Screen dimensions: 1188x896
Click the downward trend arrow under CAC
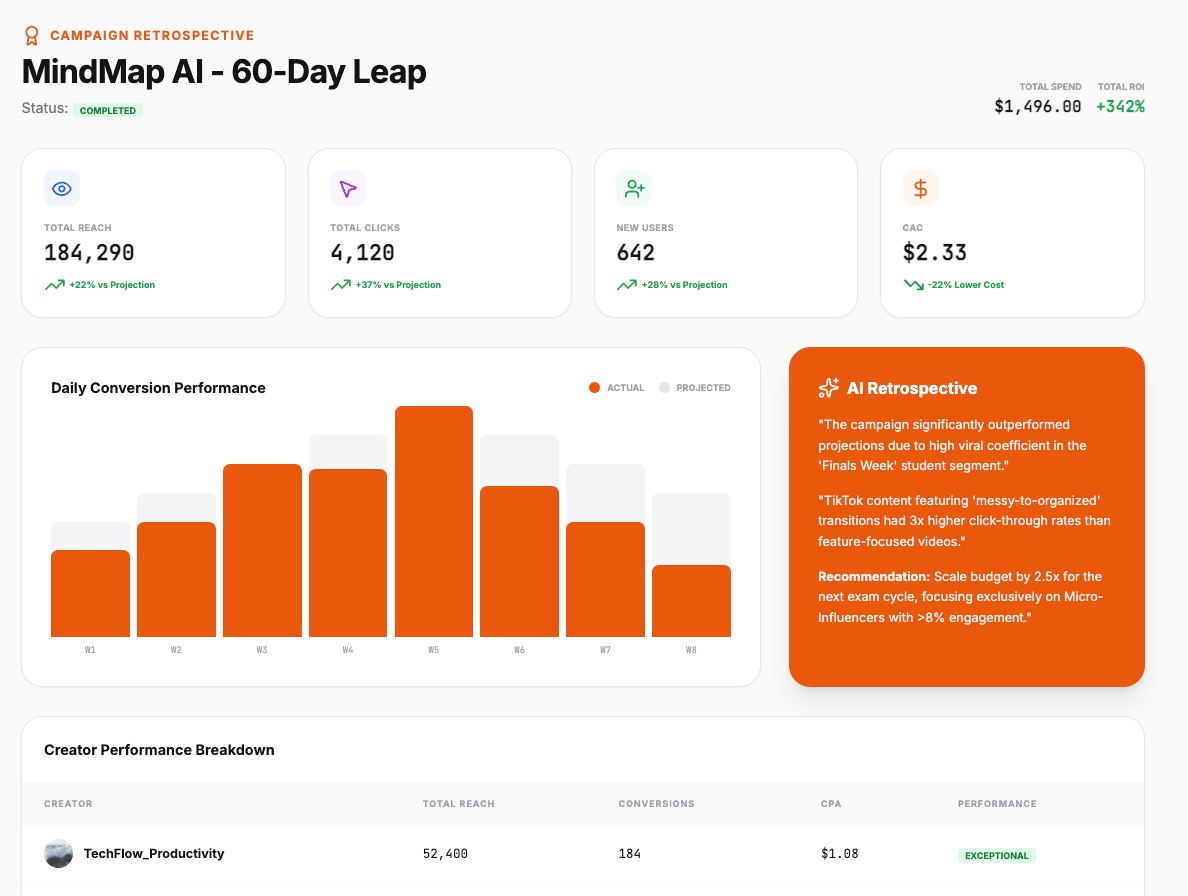[913, 285]
